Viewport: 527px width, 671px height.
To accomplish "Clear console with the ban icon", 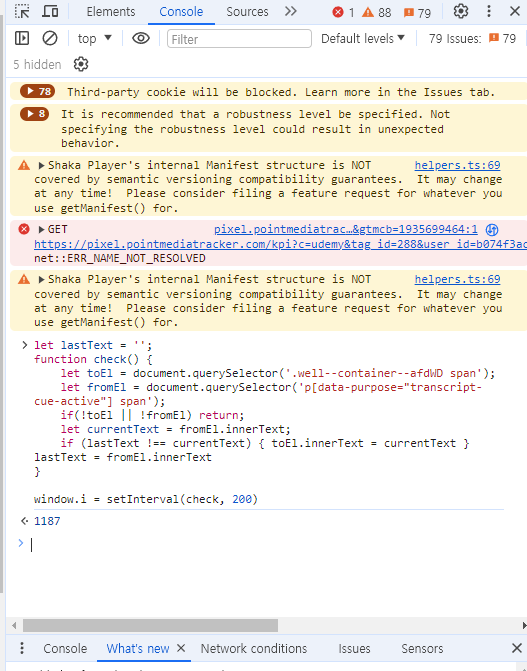I will coord(50,39).
